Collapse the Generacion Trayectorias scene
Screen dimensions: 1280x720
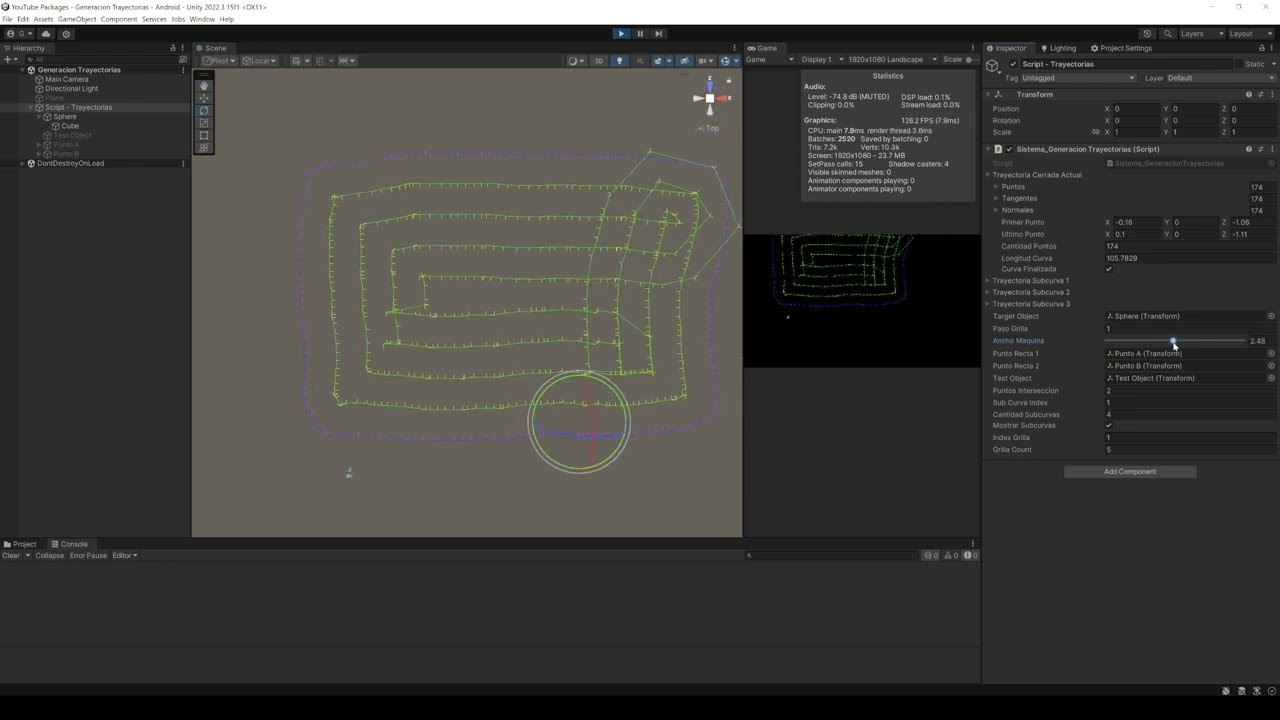click(23, 70)
